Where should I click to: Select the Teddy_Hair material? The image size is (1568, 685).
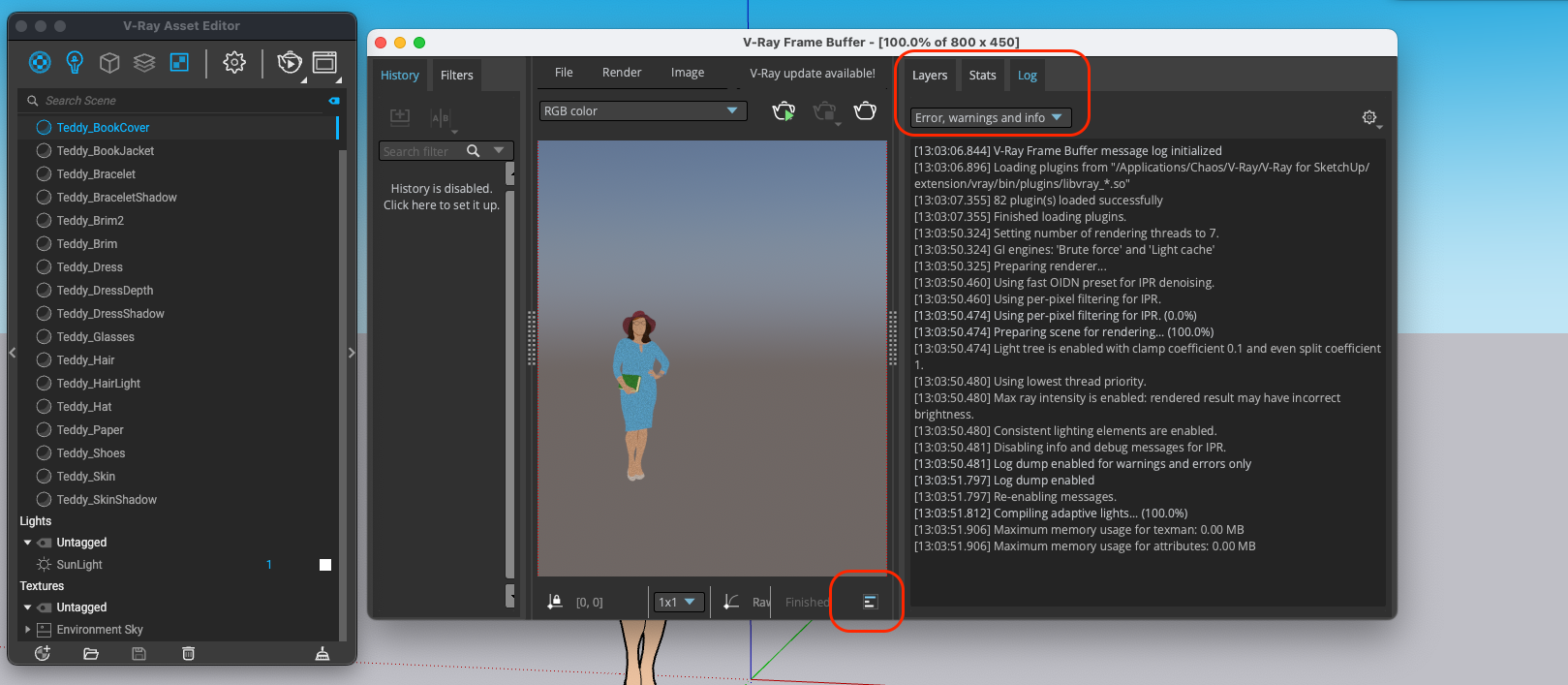point(178,360)
